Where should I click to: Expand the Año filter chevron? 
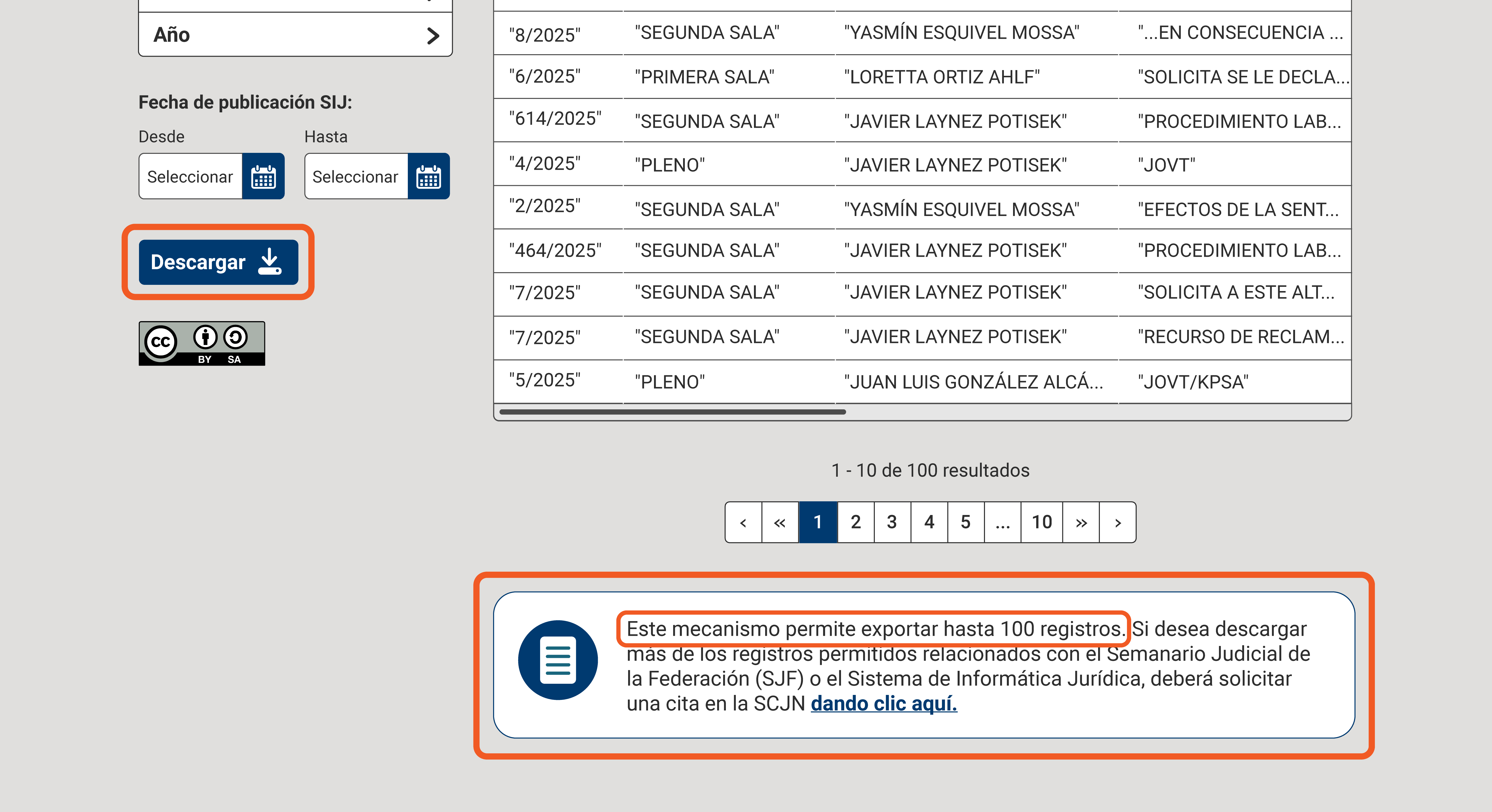(x=433, y=36)
